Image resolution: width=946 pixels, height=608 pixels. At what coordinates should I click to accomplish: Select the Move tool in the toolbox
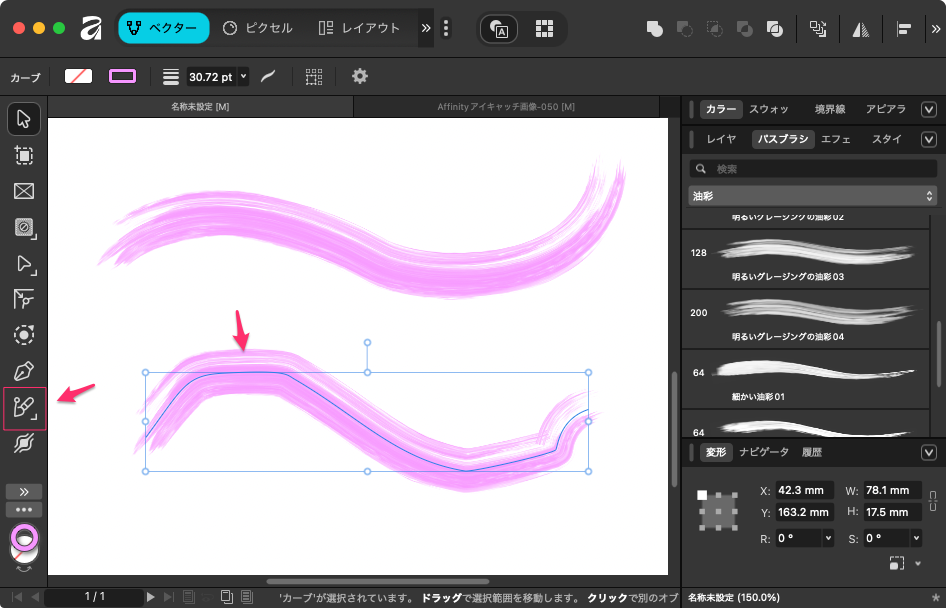point(24,119)
